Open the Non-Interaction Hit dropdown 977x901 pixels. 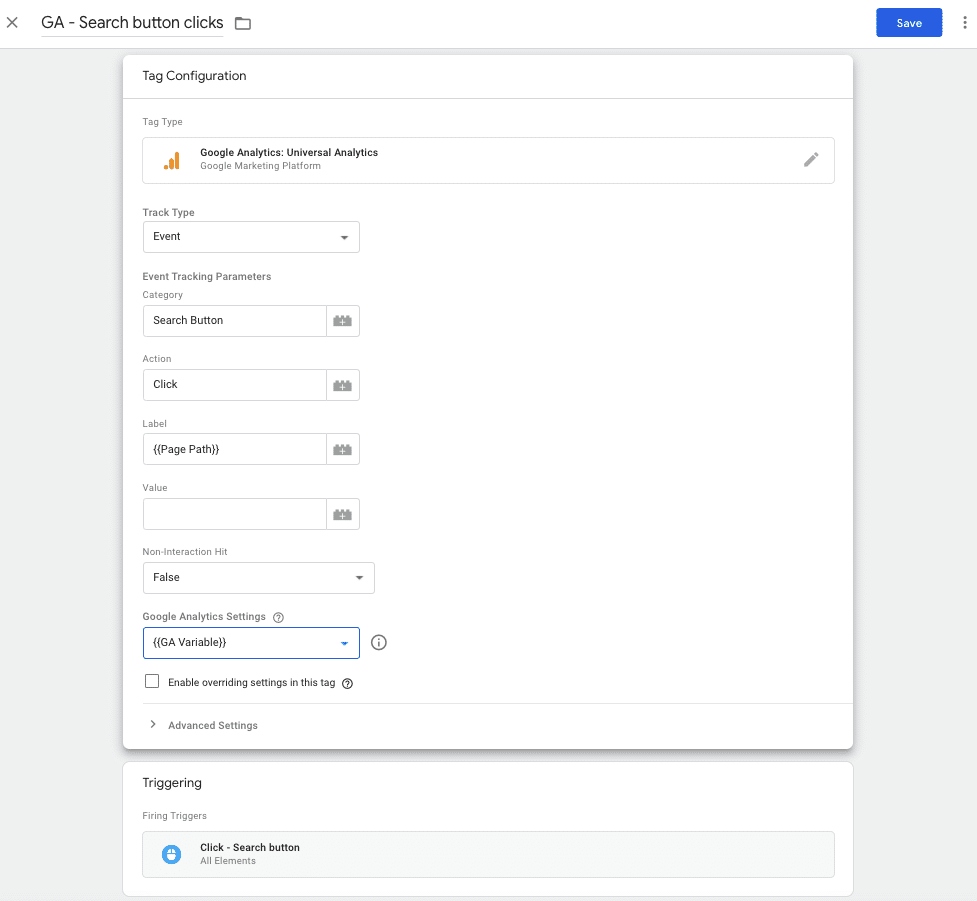pos(258,577)
